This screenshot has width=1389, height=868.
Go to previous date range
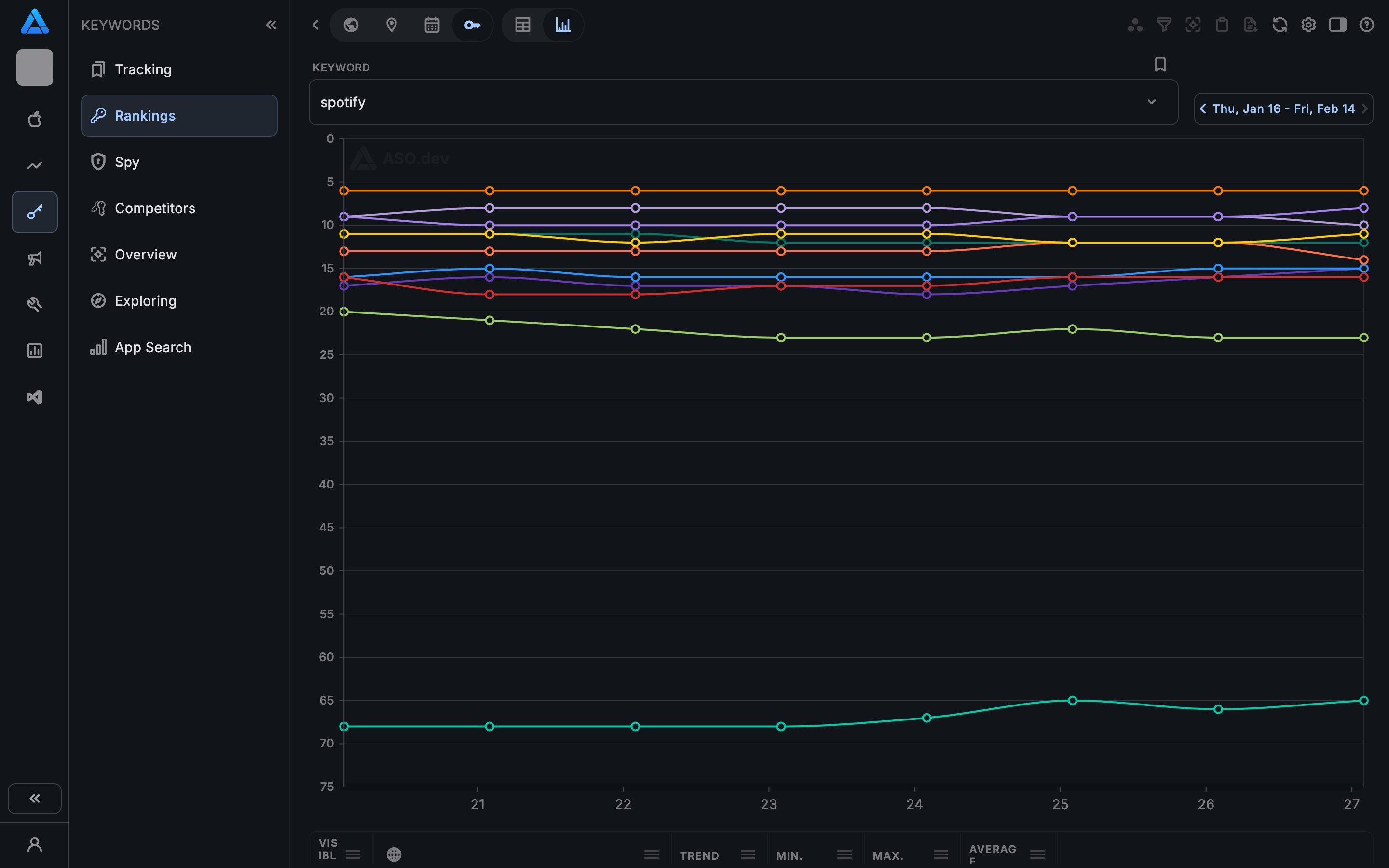pyautogui.click(x=1203, y=108)
